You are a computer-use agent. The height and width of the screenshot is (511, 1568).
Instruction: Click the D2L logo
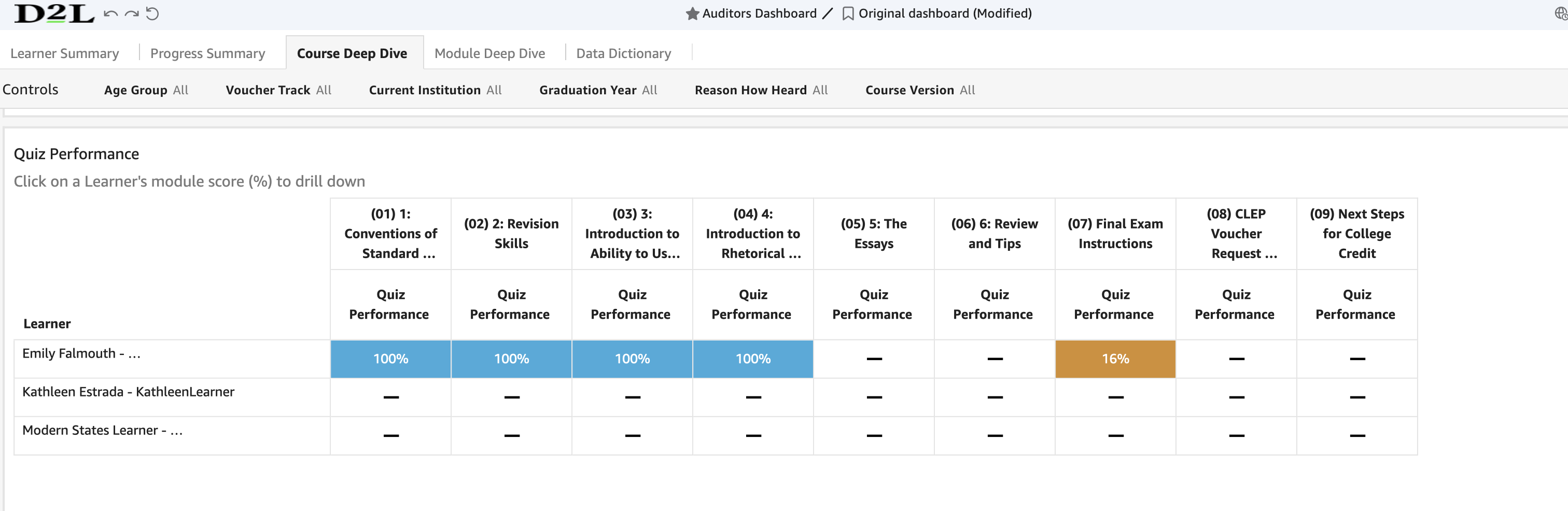(52, 13)
